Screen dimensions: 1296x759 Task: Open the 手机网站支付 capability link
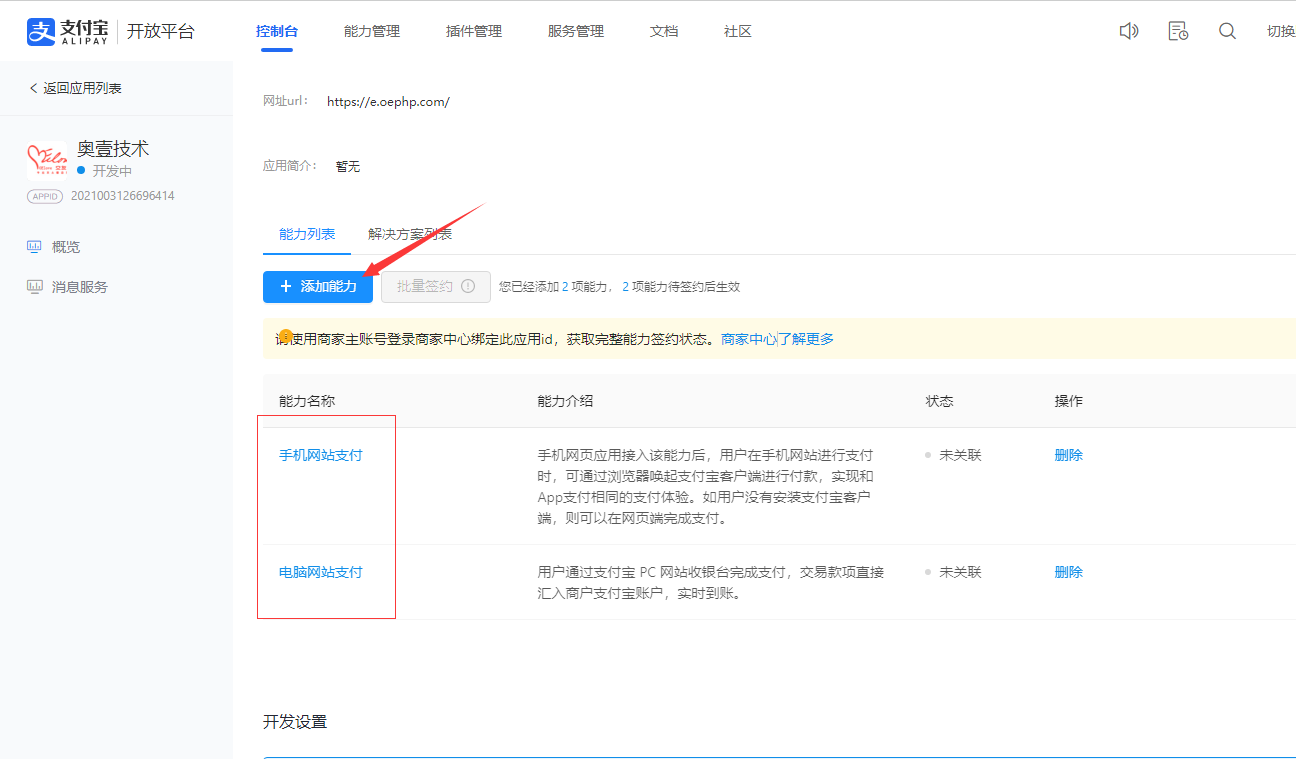321,455
